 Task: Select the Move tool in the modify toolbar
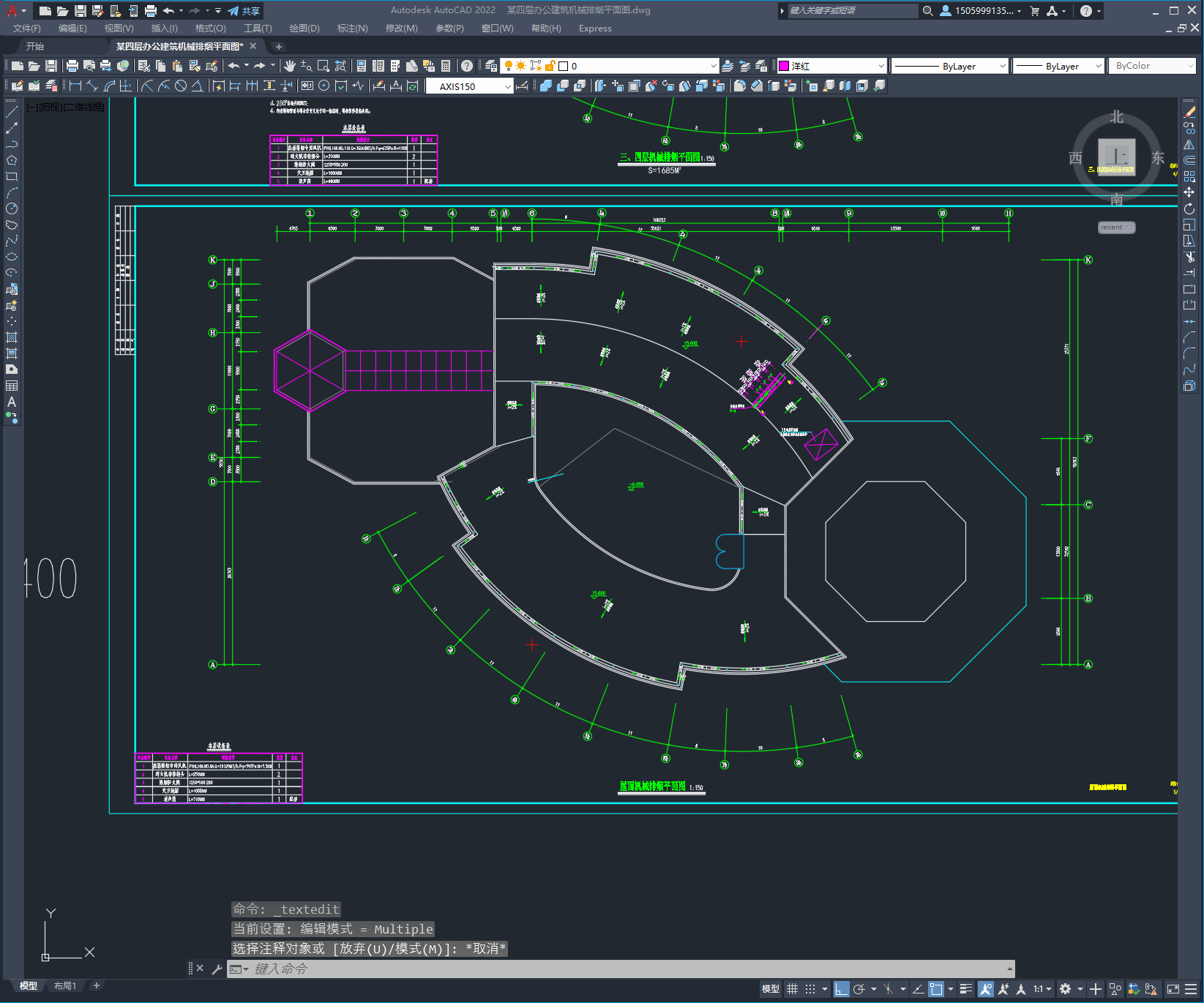pos(1189,192)
